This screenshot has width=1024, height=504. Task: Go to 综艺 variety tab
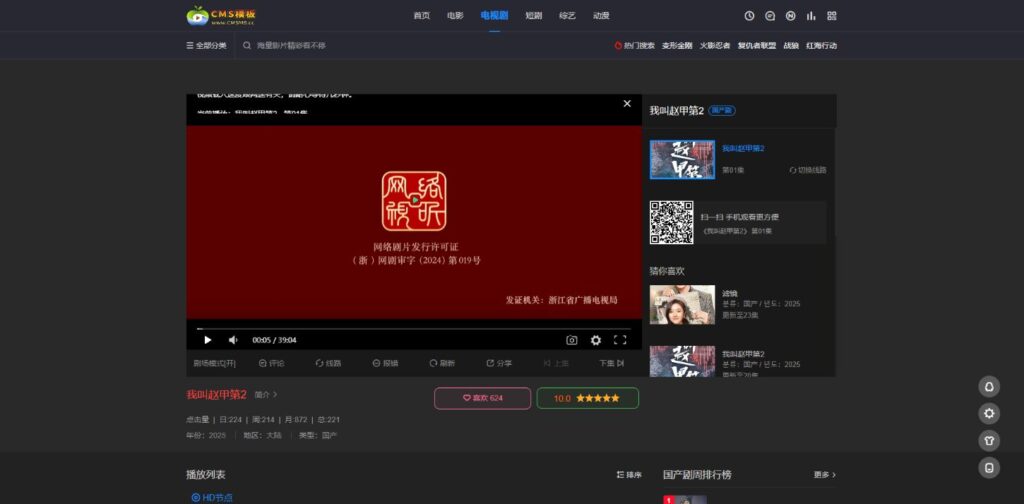click(568, 16)
